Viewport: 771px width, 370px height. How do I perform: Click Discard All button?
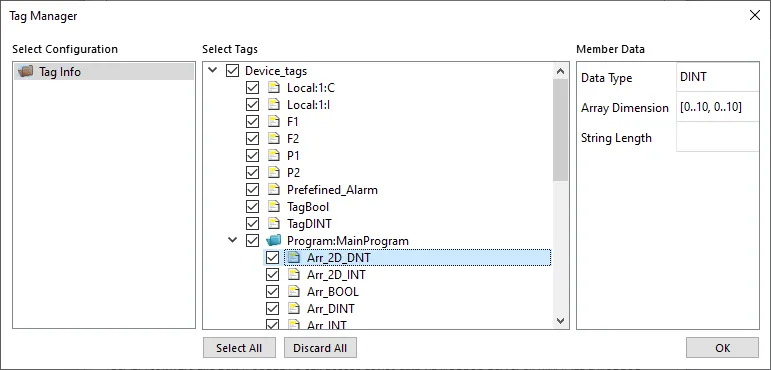coord(320,348)
